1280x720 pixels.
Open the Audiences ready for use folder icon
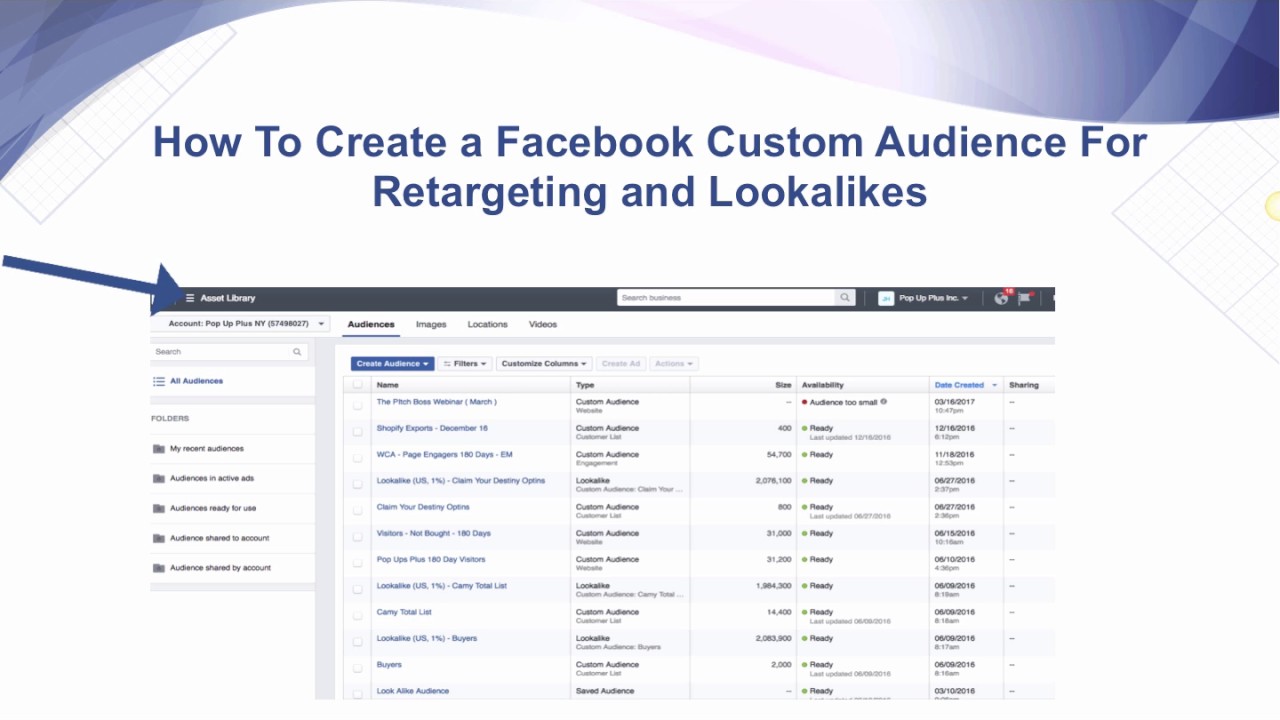(158, 508)
